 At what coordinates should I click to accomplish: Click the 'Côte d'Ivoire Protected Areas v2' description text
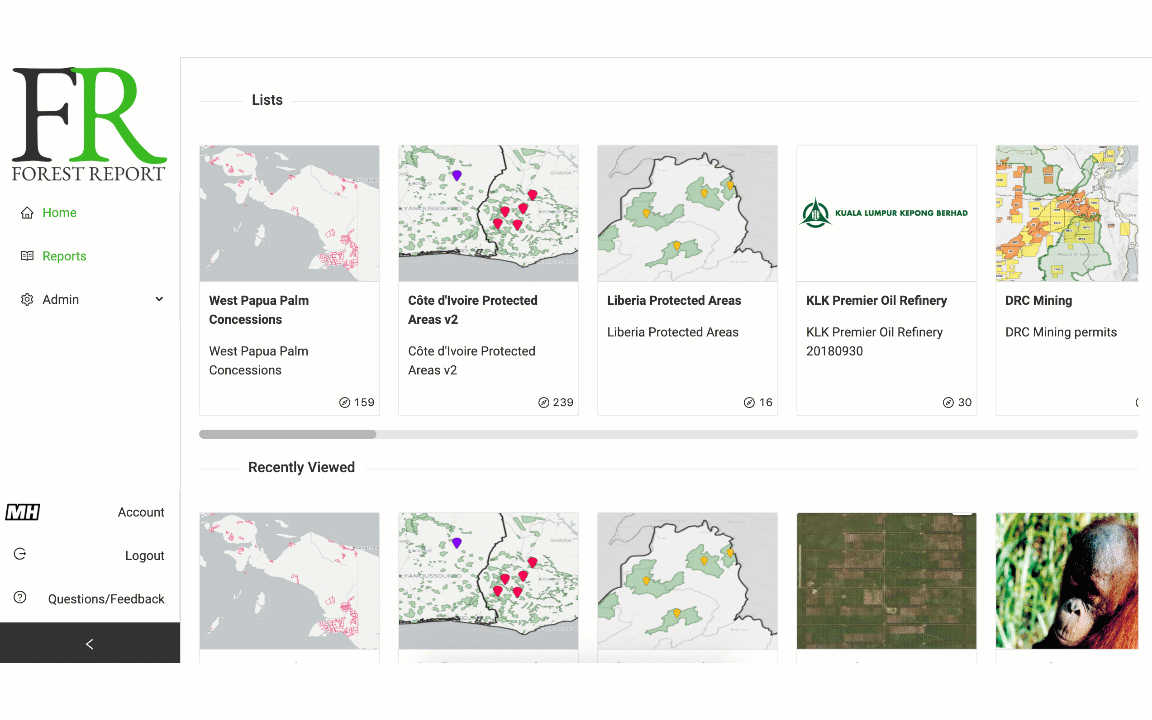pyautogui.click(x=472, y=361)
